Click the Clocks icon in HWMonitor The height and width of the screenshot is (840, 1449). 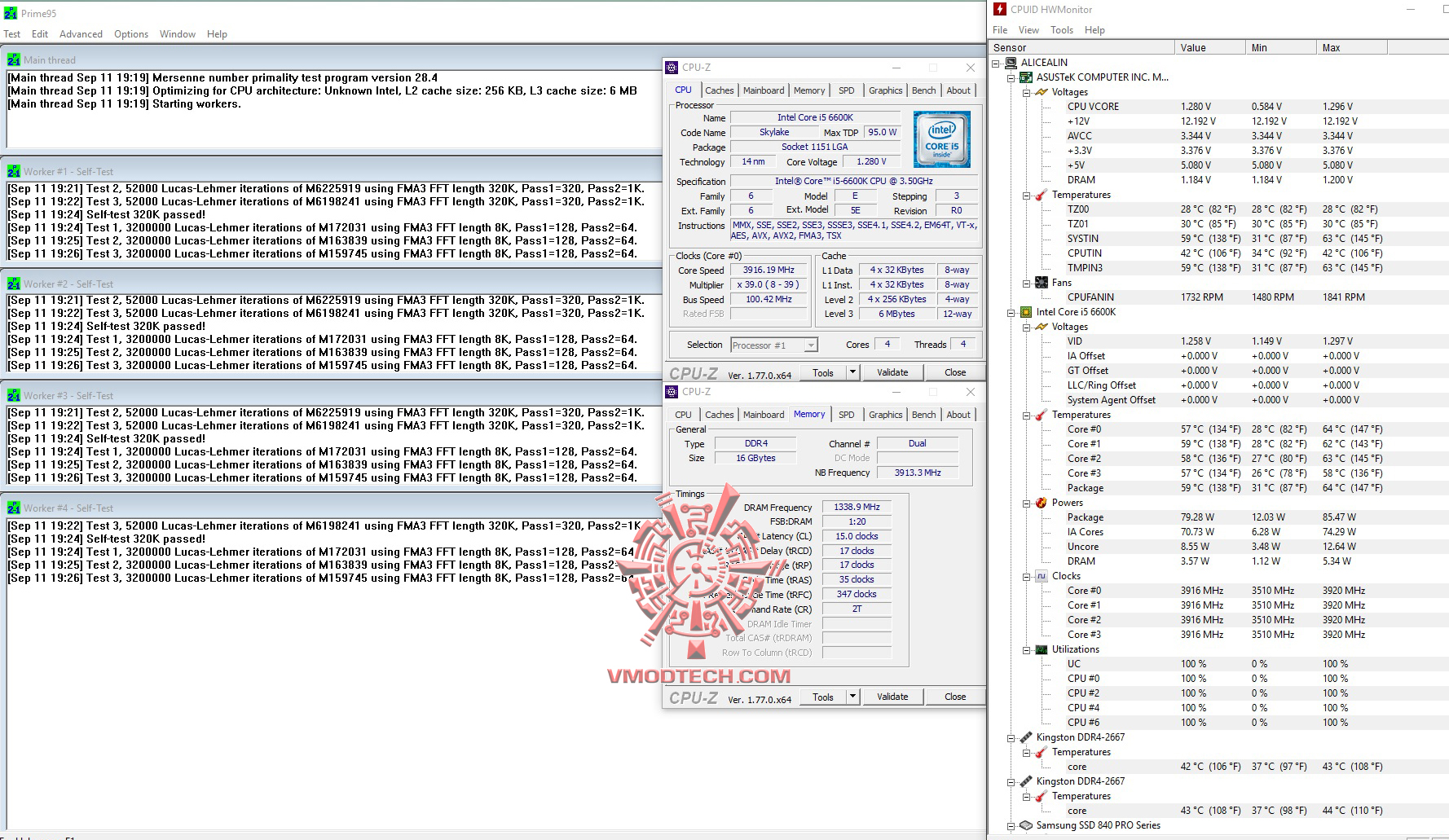click(1042, 576)
